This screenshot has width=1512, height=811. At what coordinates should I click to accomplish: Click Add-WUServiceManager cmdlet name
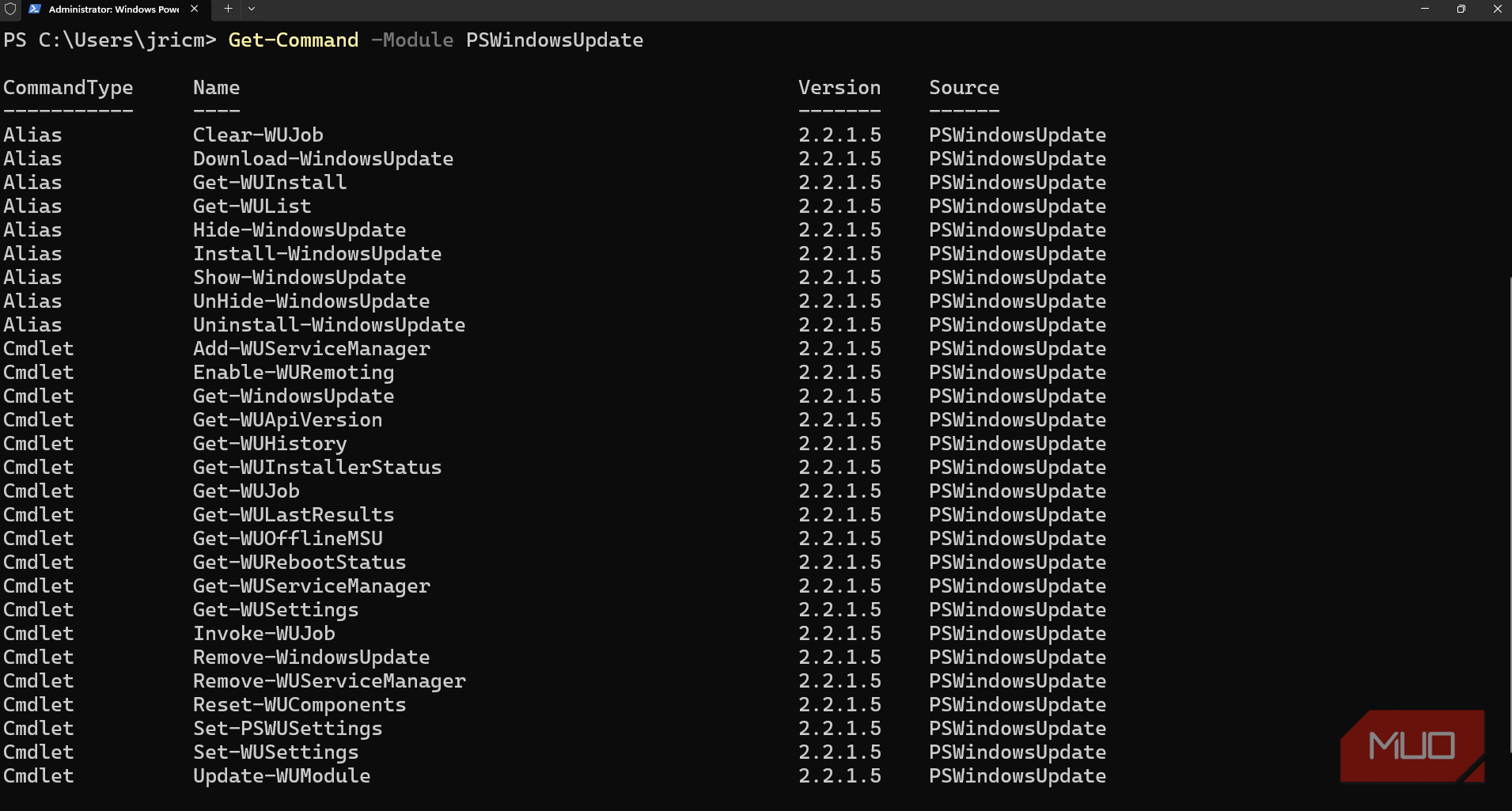pyautogui.click(x=312, y=349)
